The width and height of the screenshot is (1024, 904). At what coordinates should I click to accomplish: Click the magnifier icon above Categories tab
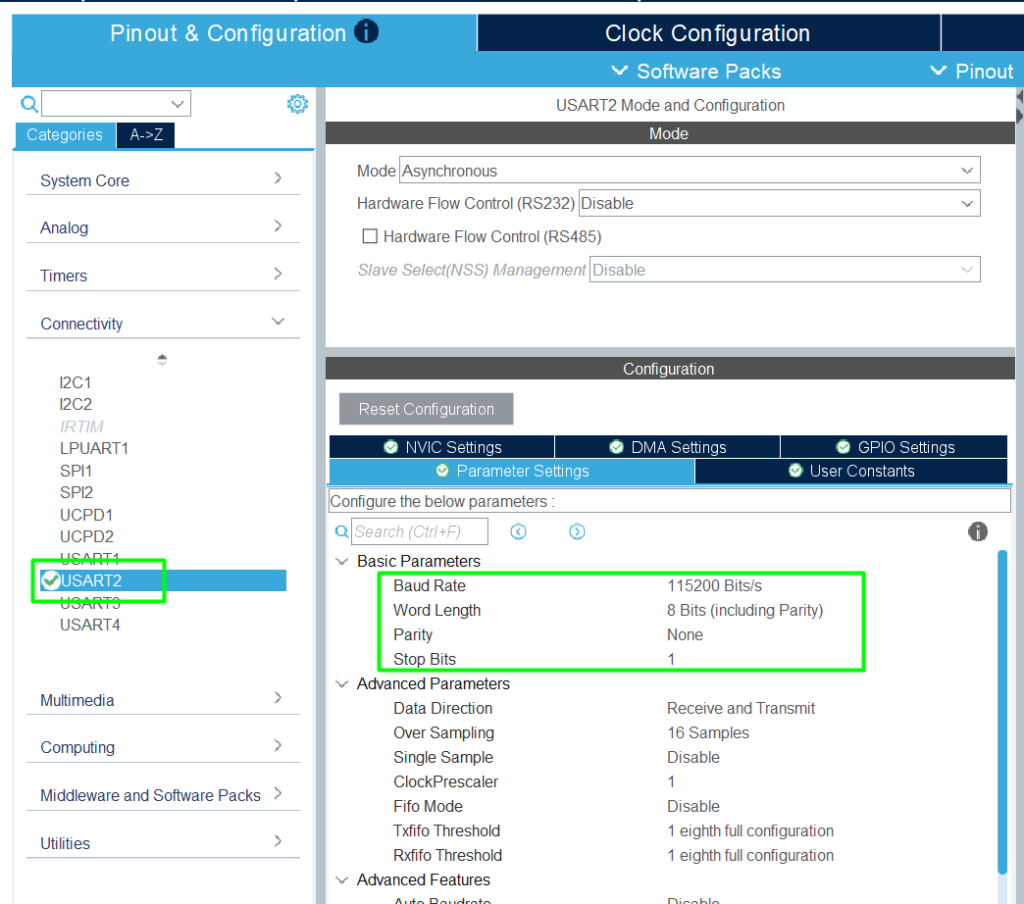coord(29,104)
